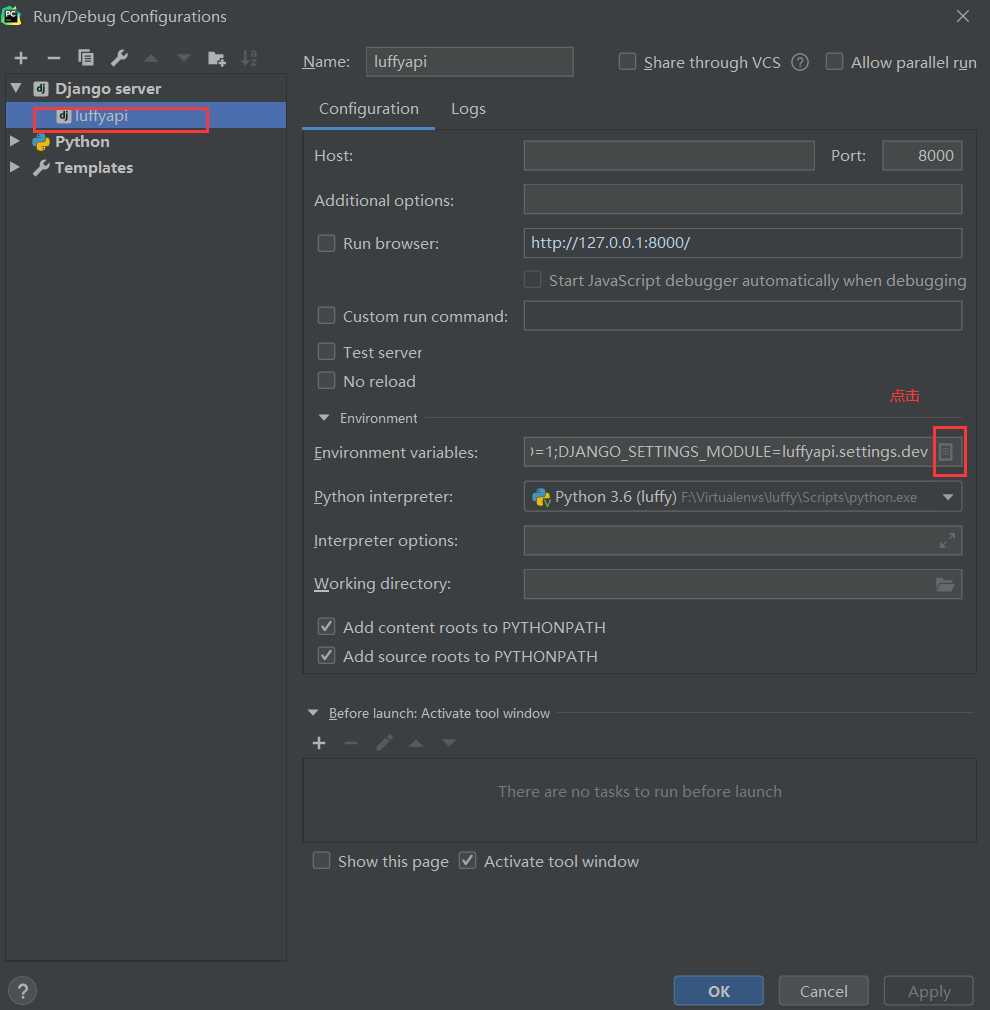This screenshot has width=990, height=1010.
Task: Click the Custom run command text field
Action: pyautogui.click(x=743, y=316)
